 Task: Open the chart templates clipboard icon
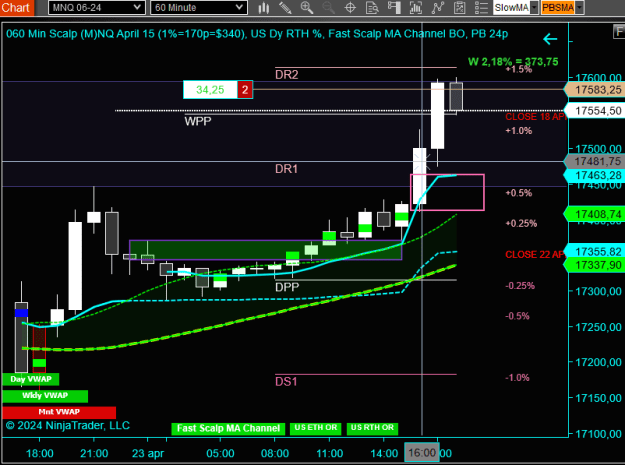pos(460,8)
